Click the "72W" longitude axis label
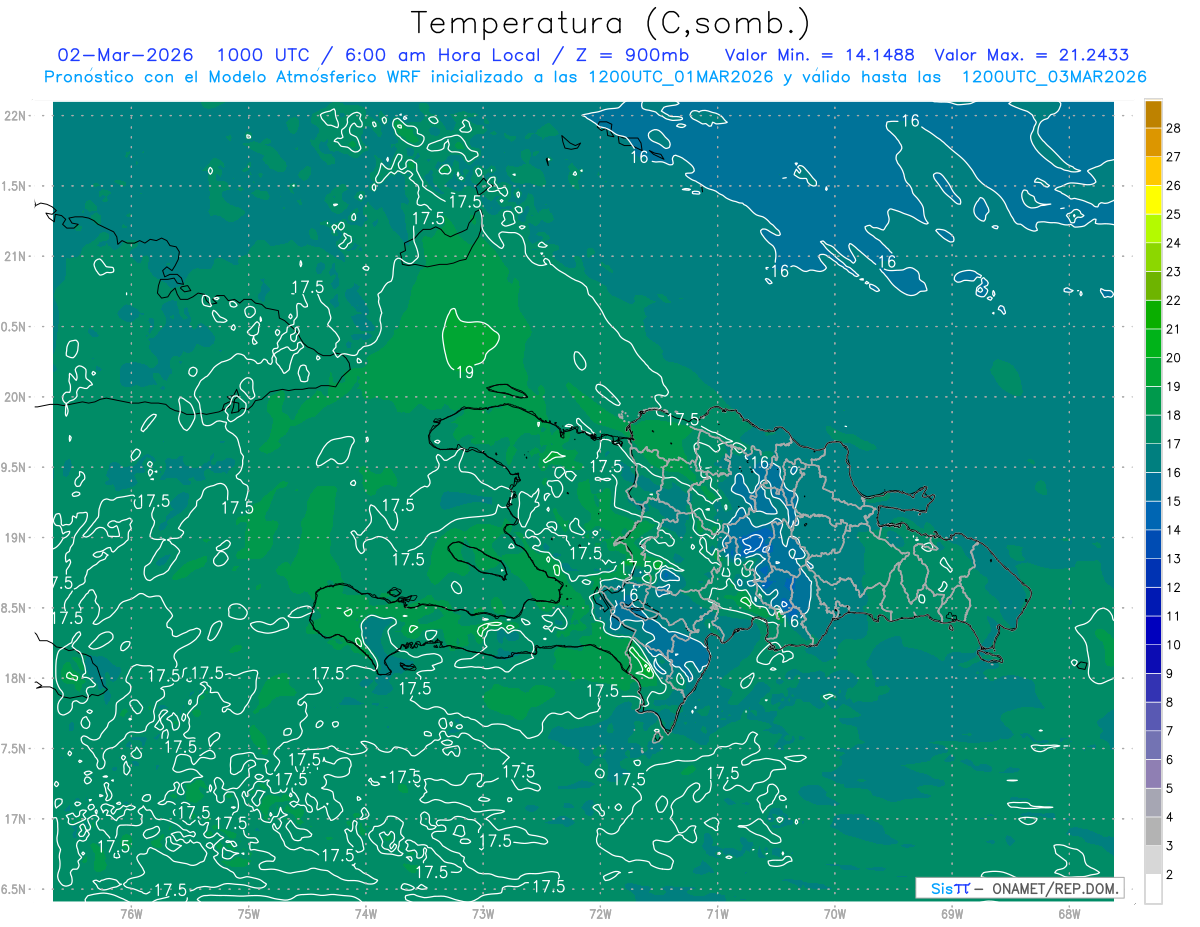Viewport: 1200px width, 927px height. [600, 914]
